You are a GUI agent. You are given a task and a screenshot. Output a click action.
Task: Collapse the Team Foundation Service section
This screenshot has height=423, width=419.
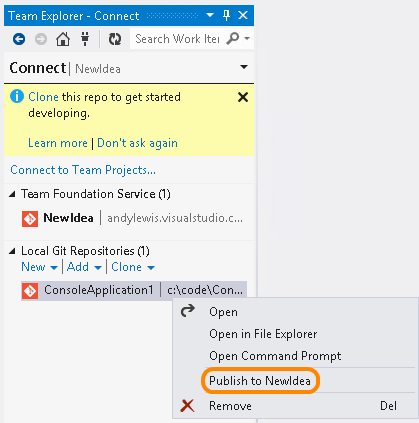12,194
